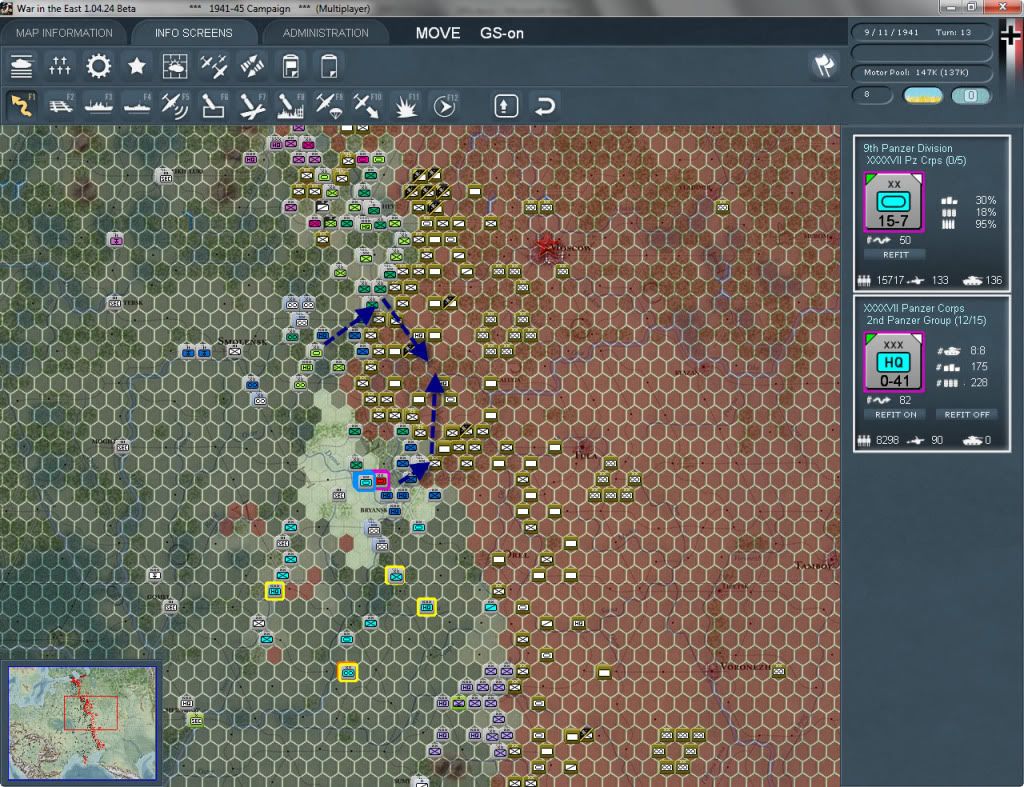Click the 15717 men count for 9th Panzer
Screen dimensions: 1024x787
coord(890,281)
